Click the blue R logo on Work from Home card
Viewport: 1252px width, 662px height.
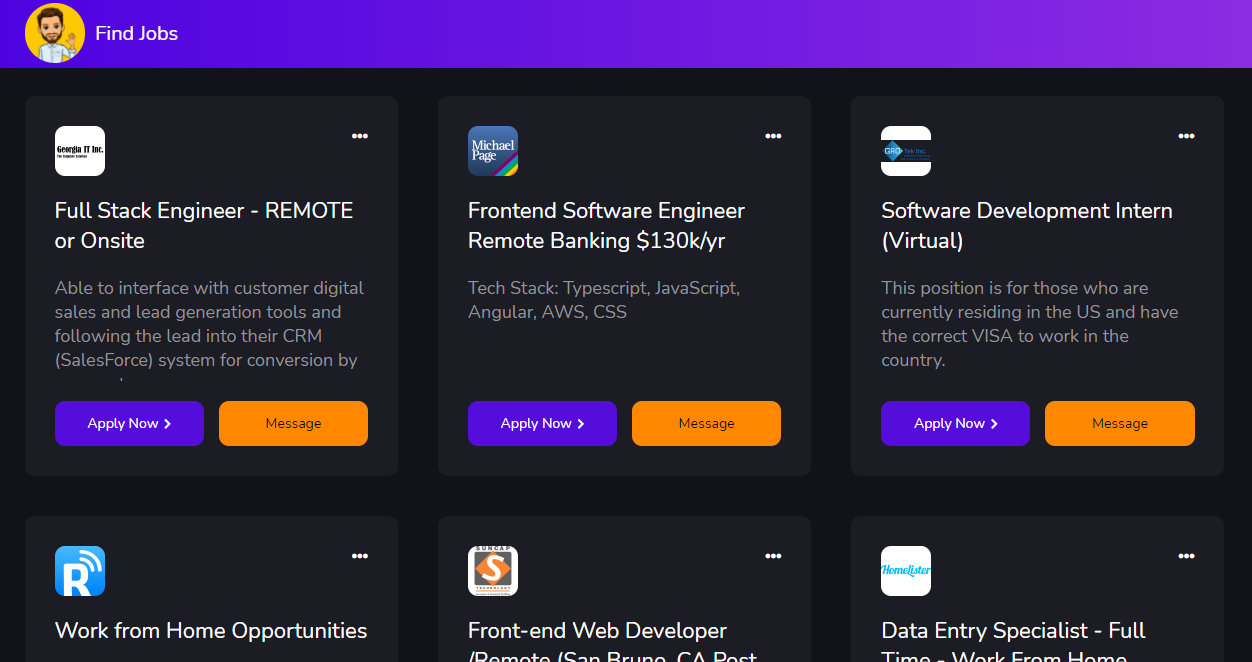(x=80, y=571)
